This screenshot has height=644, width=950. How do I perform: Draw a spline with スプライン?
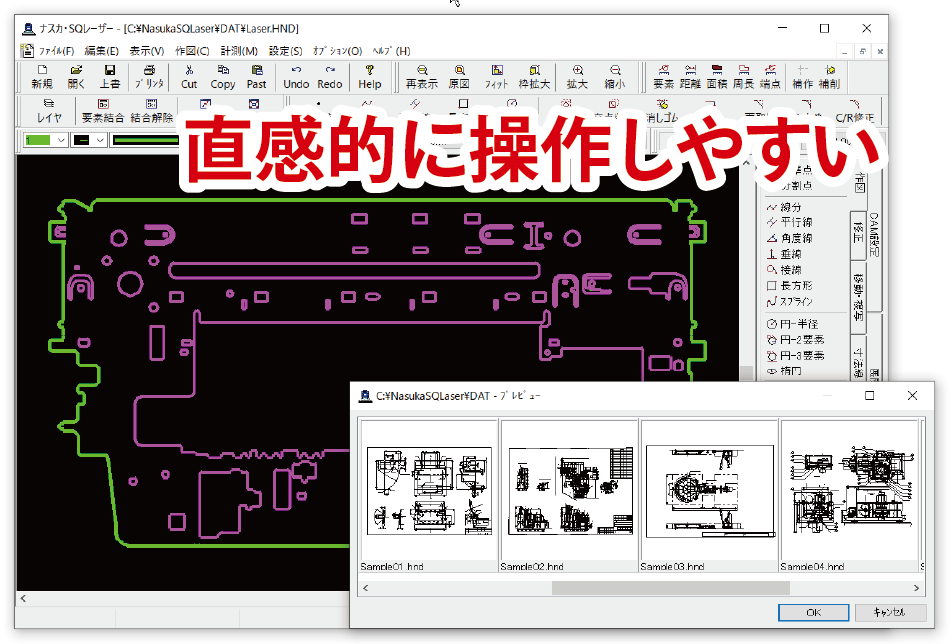789,301
